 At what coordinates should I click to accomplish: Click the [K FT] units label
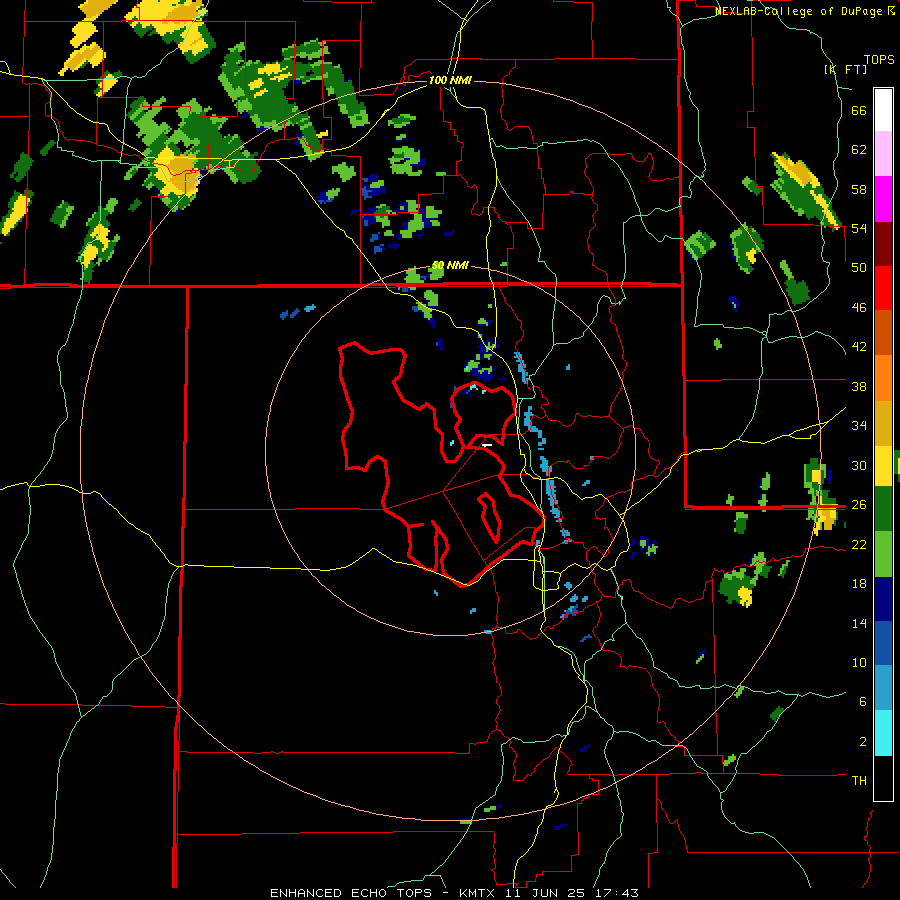pos(845,69)
